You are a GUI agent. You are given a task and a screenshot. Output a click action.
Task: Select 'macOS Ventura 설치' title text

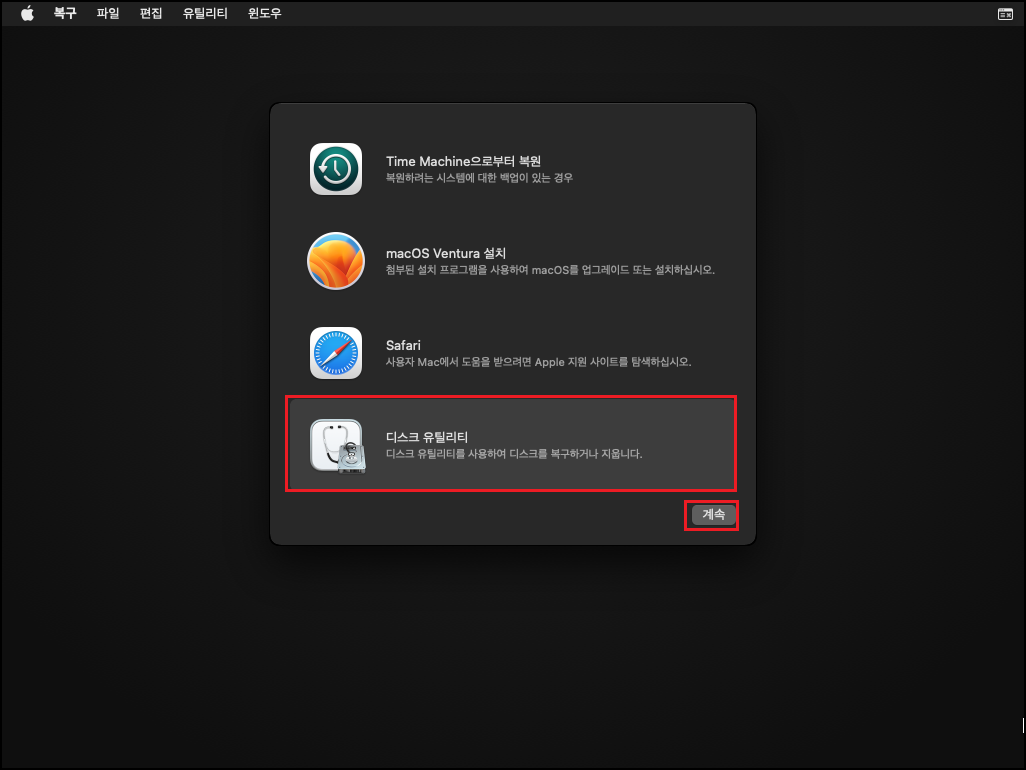coord(446,253)
